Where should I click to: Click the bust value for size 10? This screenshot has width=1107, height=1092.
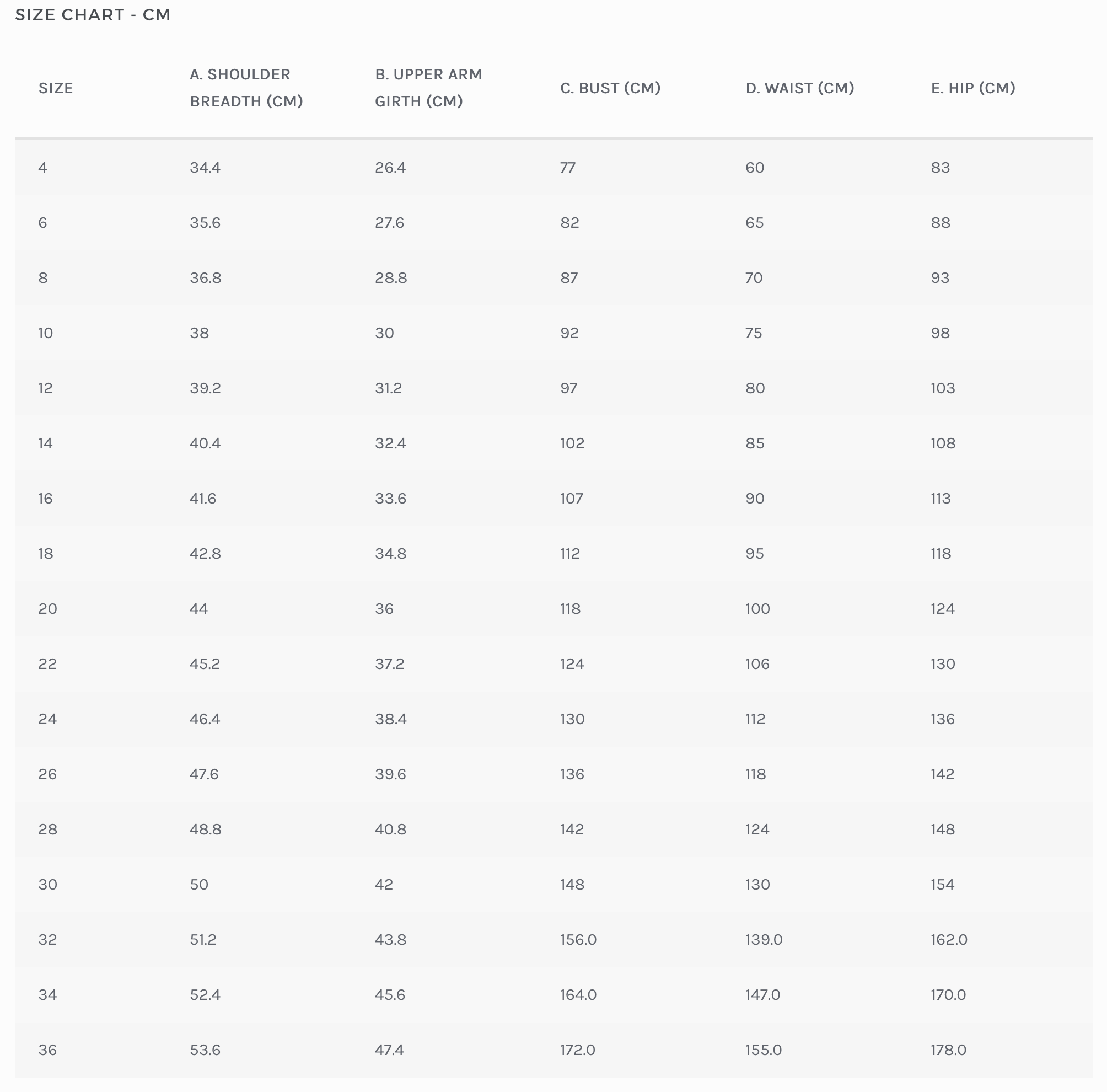tap(569, 333)
